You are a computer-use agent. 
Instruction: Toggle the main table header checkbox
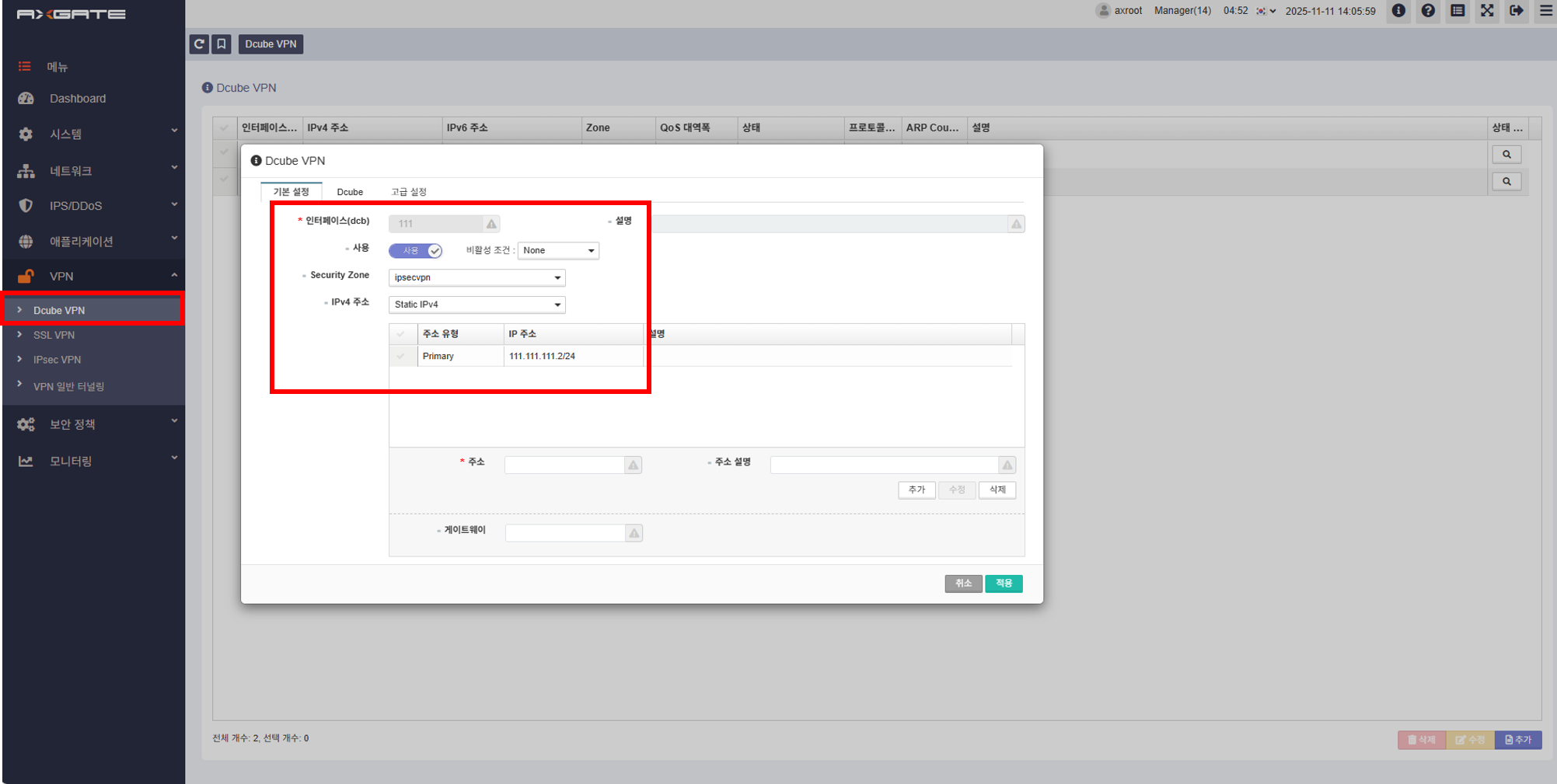pyautogui.click(x=225, y=128)
